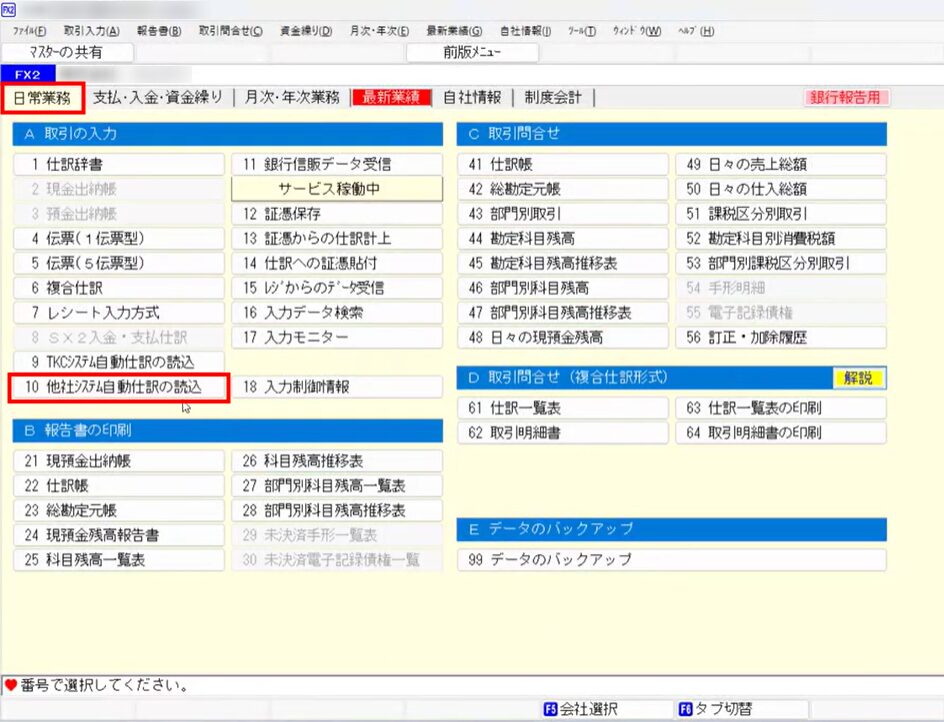944x722 pixels.
Task: Open the 取引入力(A) menu
Action: tap(91, 31)
